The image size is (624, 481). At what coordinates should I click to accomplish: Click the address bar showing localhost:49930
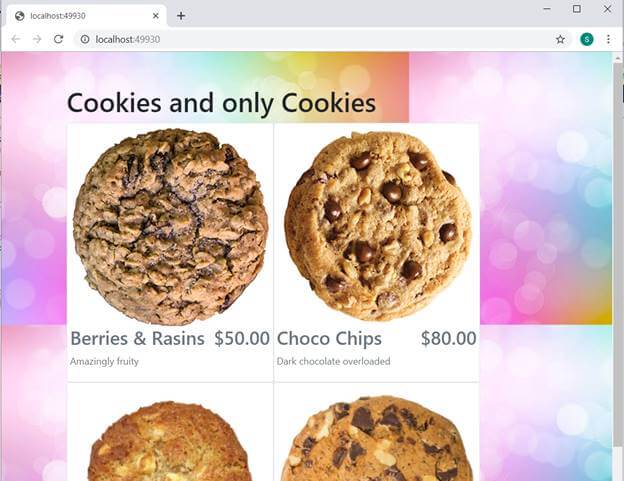[x=314, y=39]
